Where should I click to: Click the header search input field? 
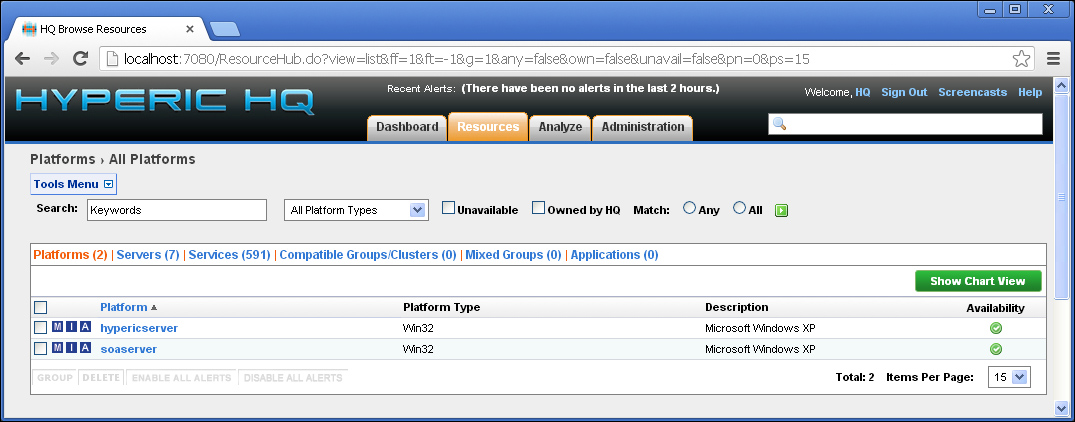point(905,124)
